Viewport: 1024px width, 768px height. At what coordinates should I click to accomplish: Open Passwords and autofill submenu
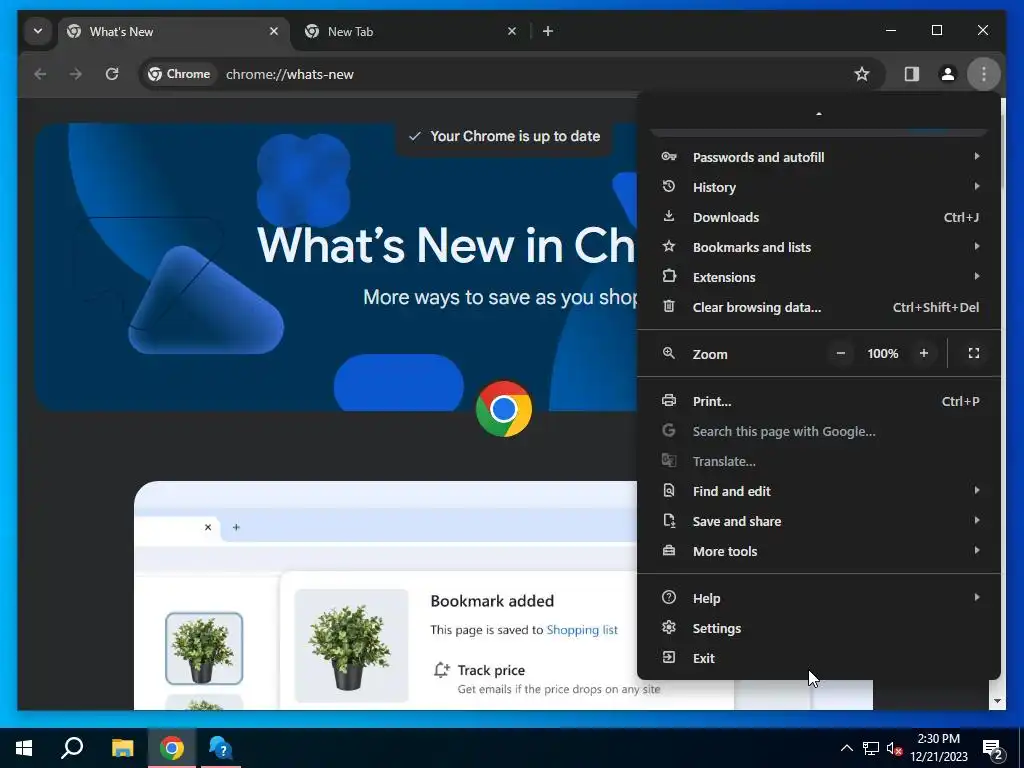point(819,157)
